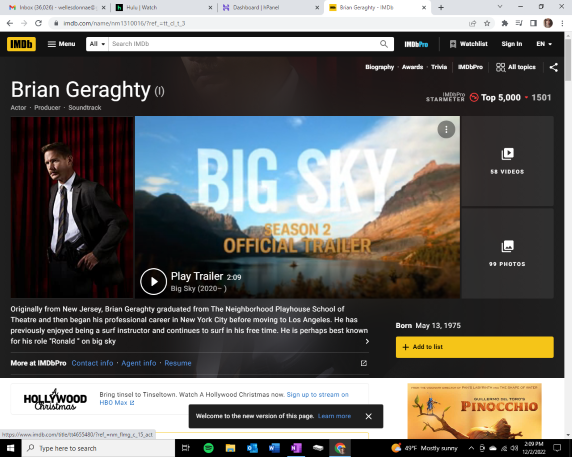Open the Chrome profile avatar

click(548, 23)
